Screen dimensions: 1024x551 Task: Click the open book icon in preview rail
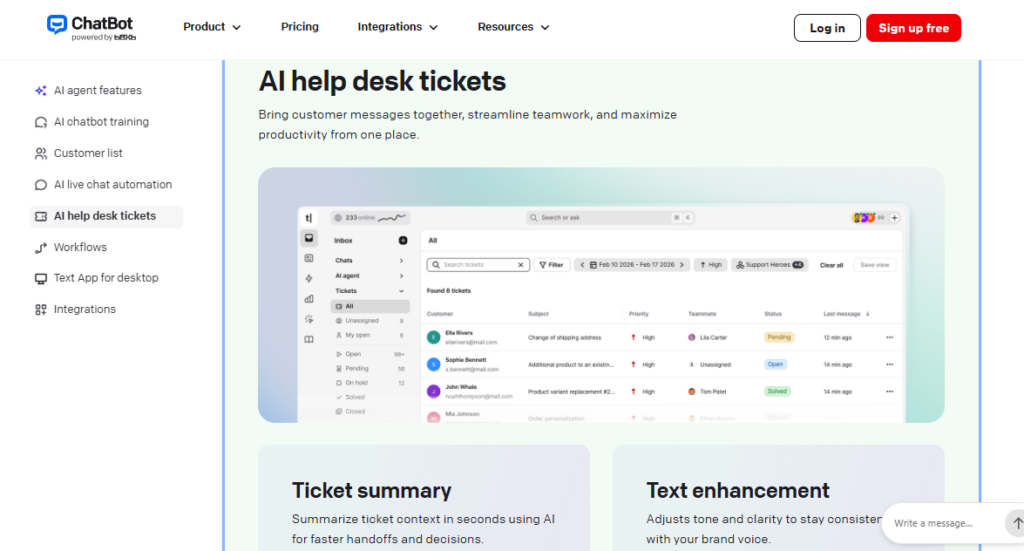tap(309, 339)
